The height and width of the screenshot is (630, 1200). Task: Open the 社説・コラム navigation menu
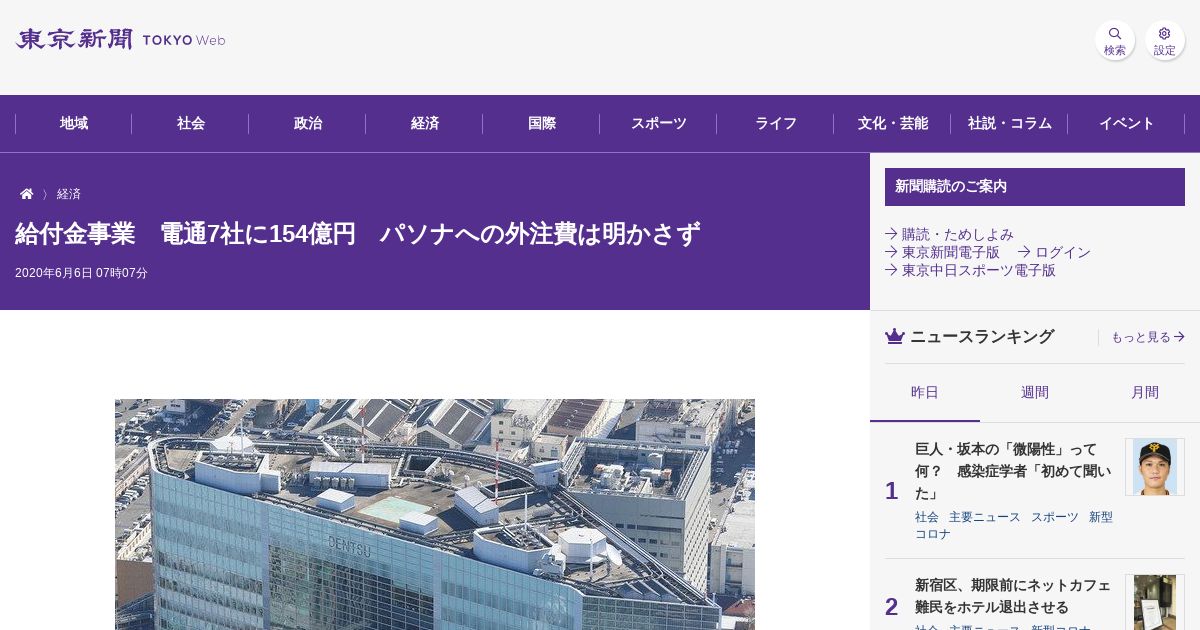[1010, 124]
